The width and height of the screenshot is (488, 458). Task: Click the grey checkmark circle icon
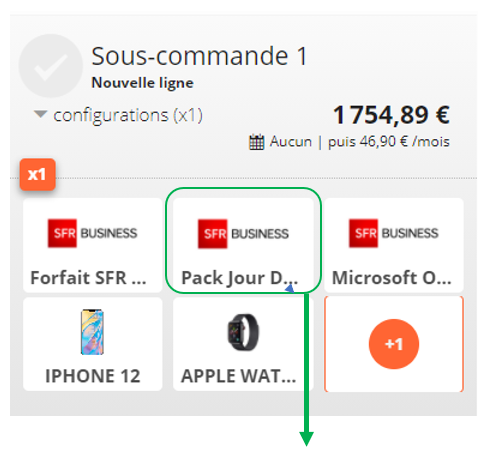[x=51, y=66]
